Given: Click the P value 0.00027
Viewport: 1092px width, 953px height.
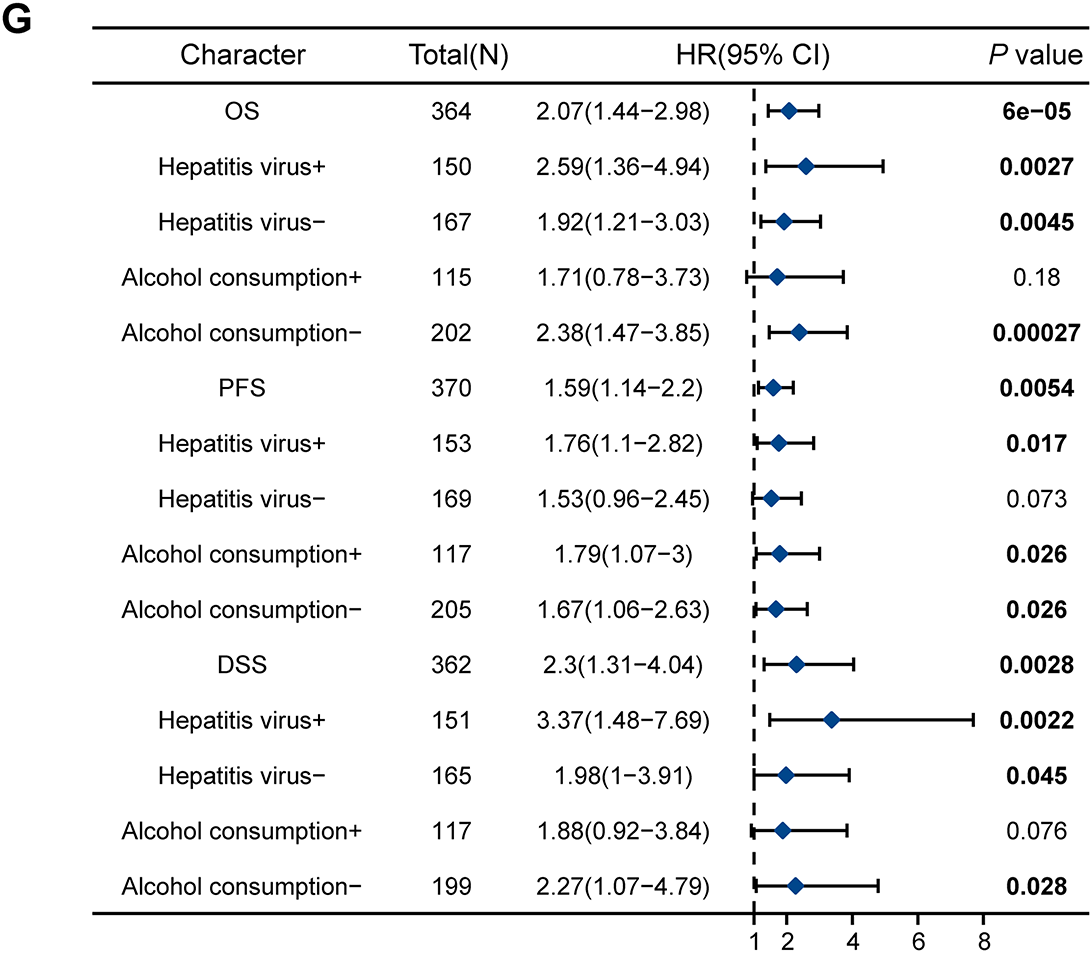Looking at the screenshot, I should [1033, 332].
